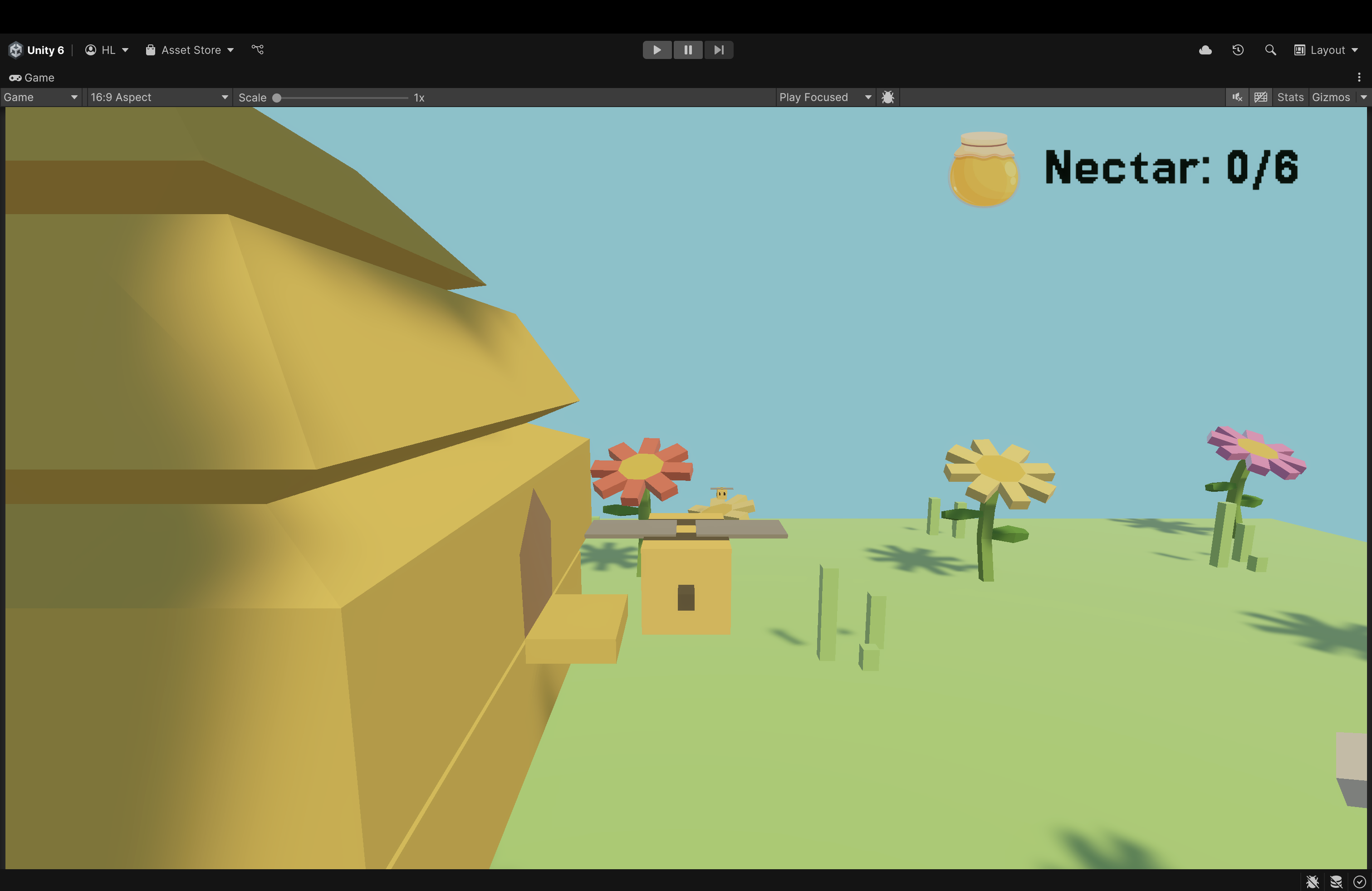Click the frame debugger bug icon
Viewport: 1372px width, 891px height.
(x=888, y=98)
